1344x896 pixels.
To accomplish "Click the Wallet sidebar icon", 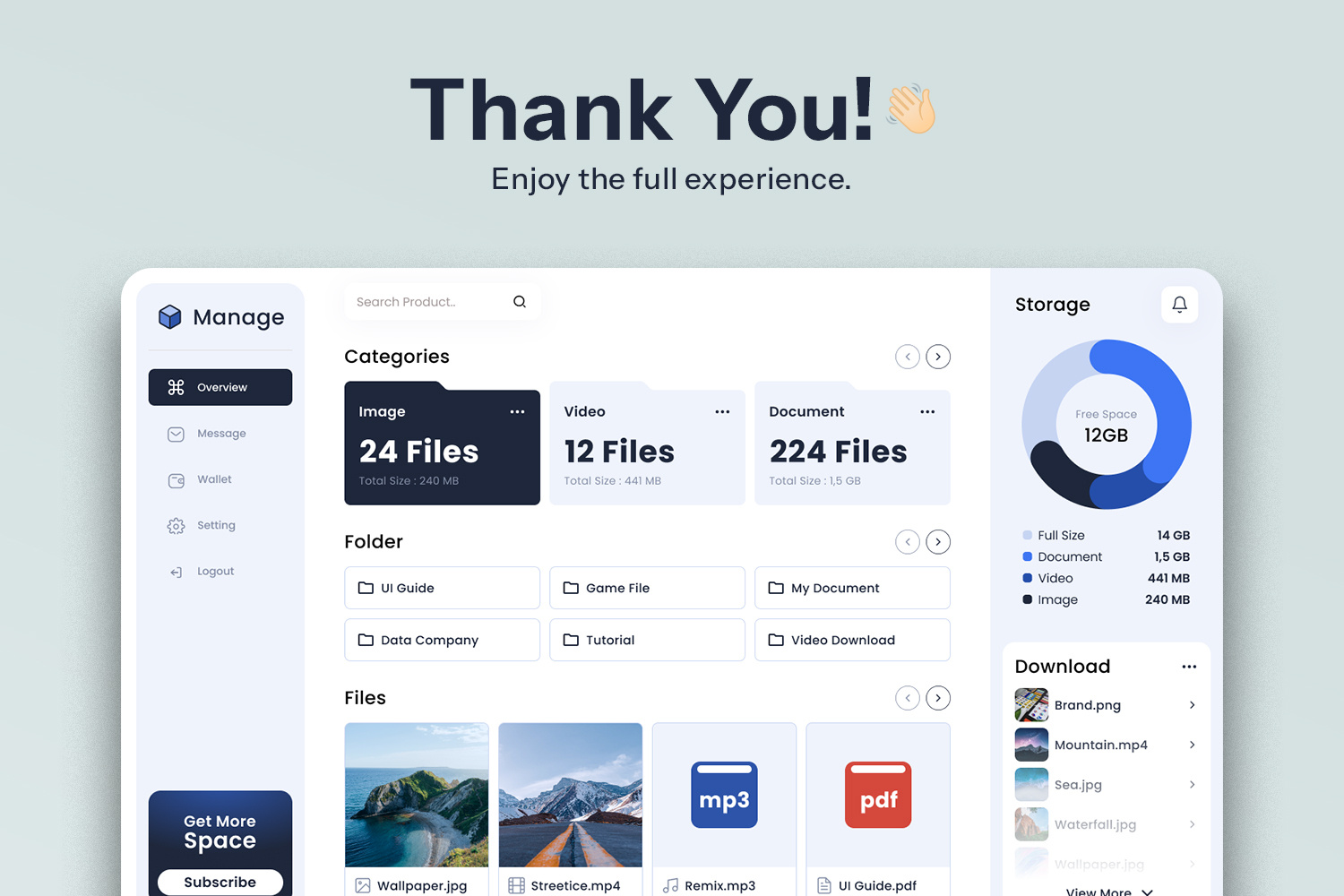I will click(177, 480).
